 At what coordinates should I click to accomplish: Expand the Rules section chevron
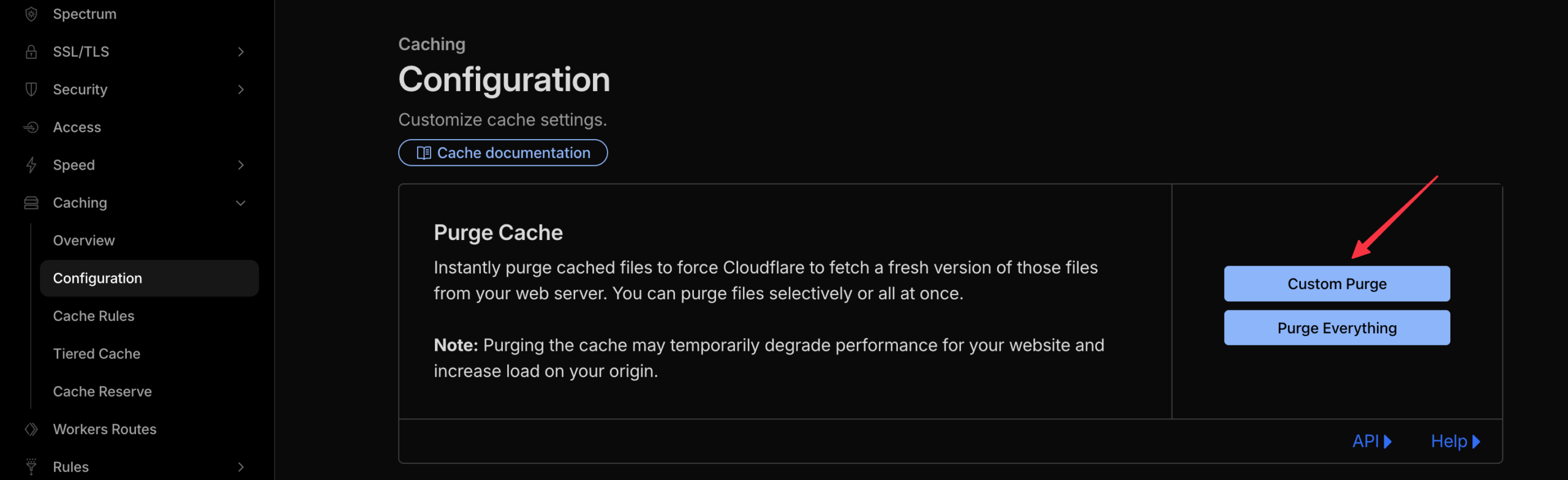pos(241,467)
